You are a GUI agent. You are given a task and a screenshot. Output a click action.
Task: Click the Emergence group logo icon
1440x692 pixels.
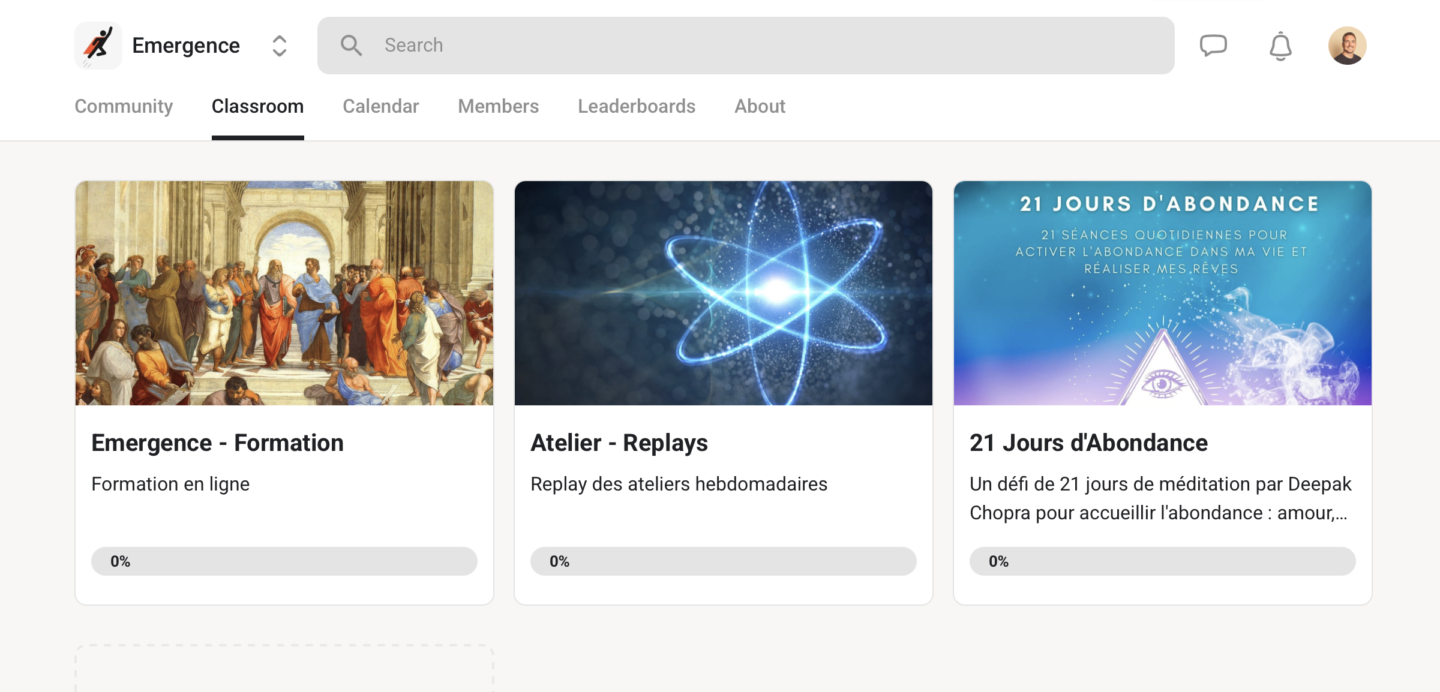pos(98,45)
